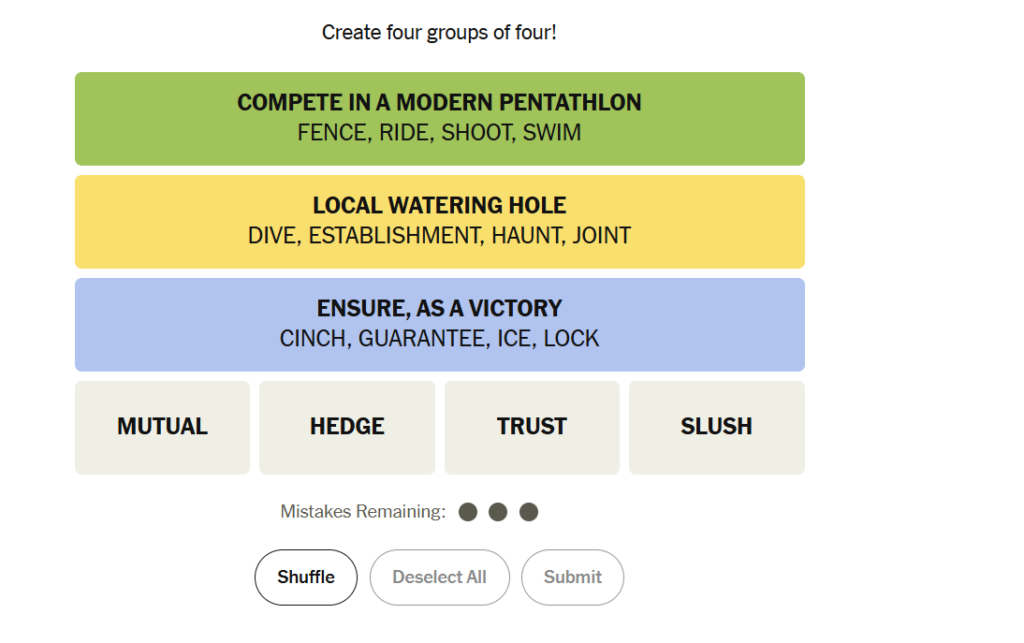The width and height of the screenshot is (1024, 643).
Task: Click the blue ENSURE, AS A VICTORY heading
Action: click(440, 308)
